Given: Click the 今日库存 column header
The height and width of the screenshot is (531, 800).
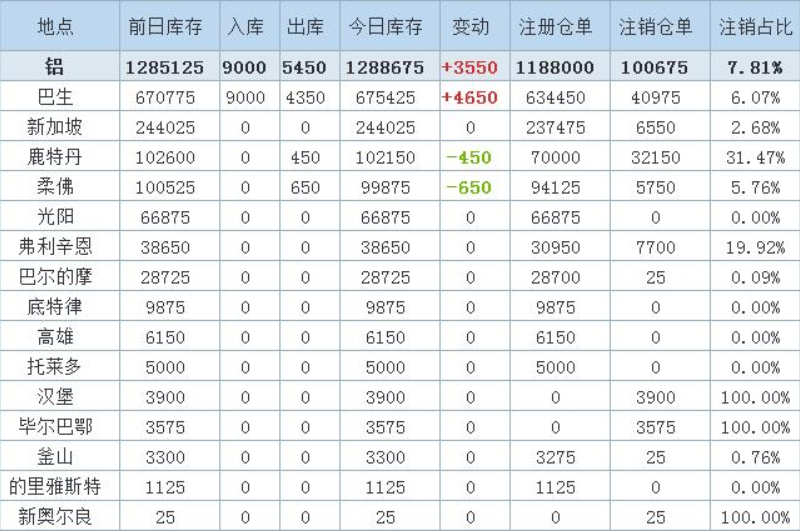Looking at the screenshot, I should pyautogui.click(x=386, y=27).
